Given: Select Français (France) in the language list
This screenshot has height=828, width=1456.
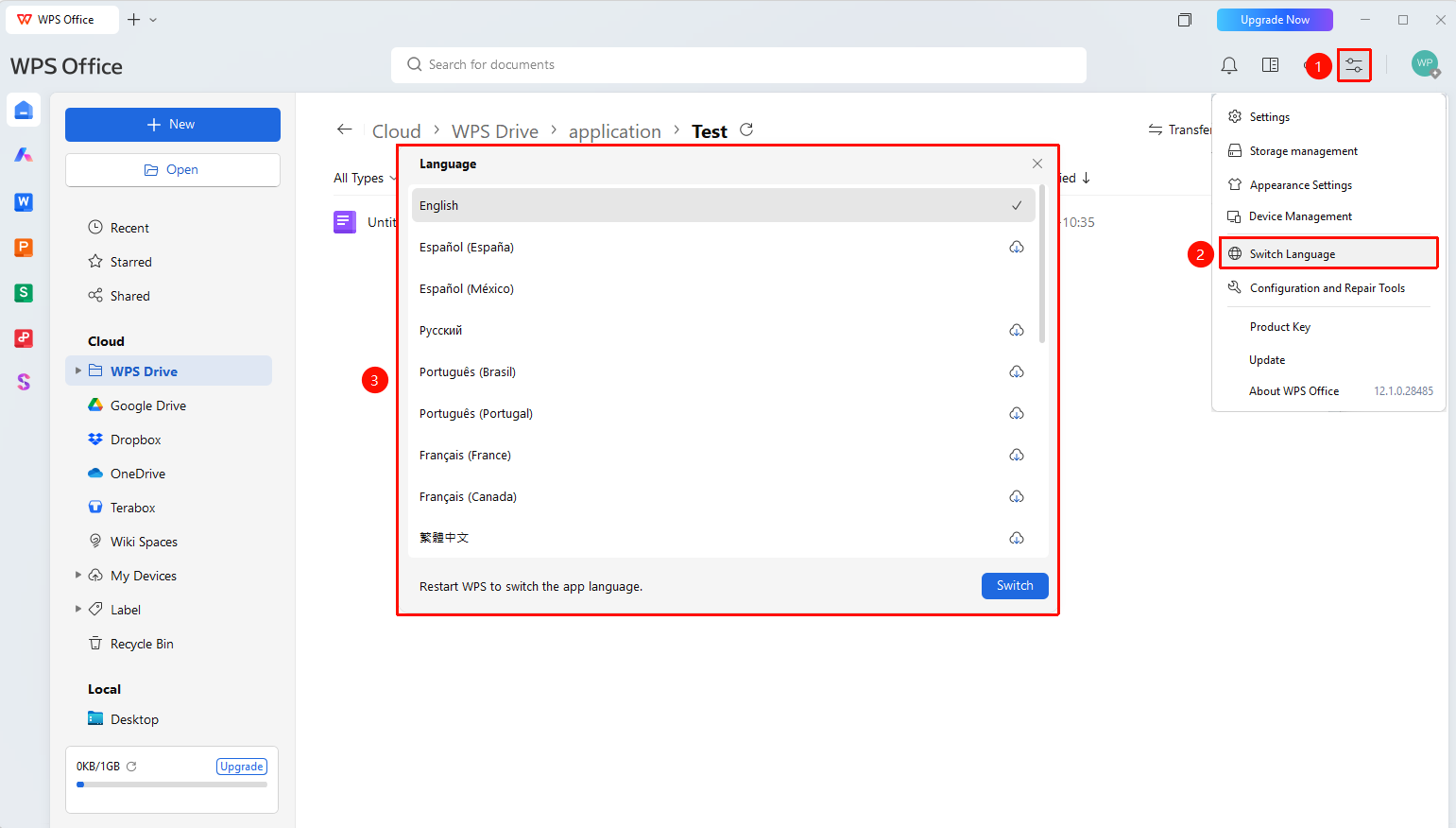Looking at the screenshot, I should pos(724,456).
